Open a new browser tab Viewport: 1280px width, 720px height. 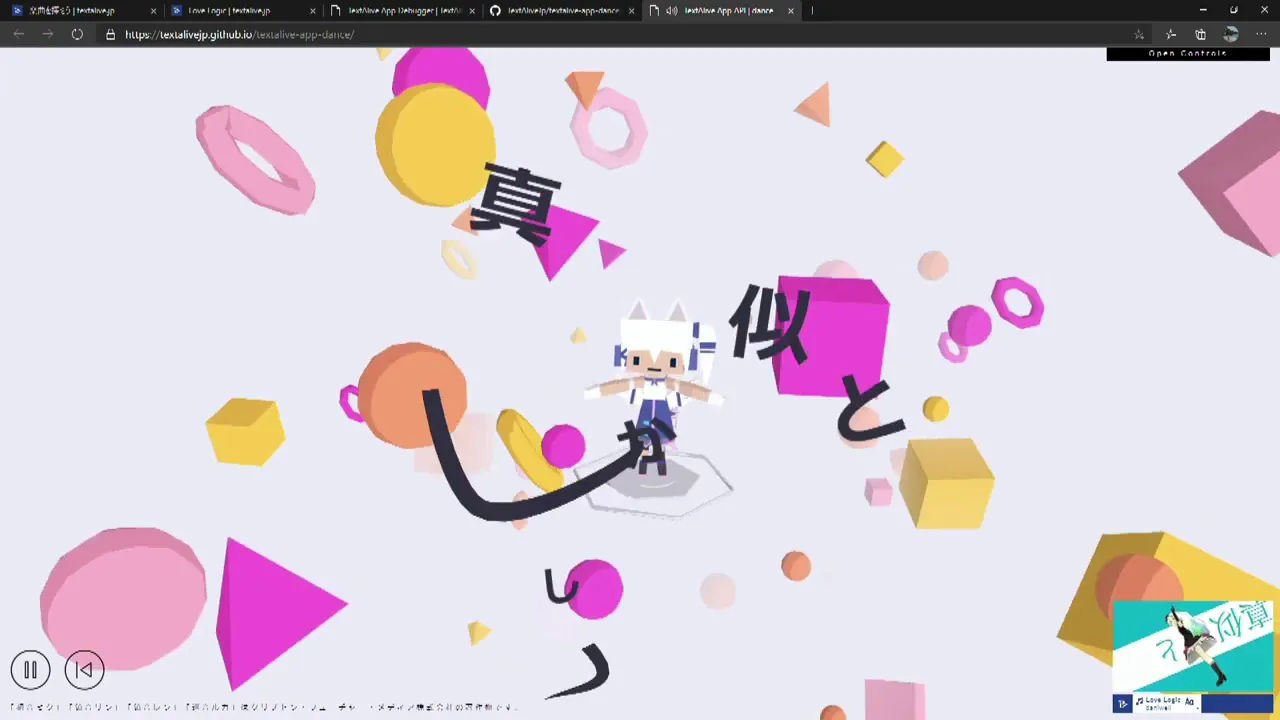click(x=812, y=11)
